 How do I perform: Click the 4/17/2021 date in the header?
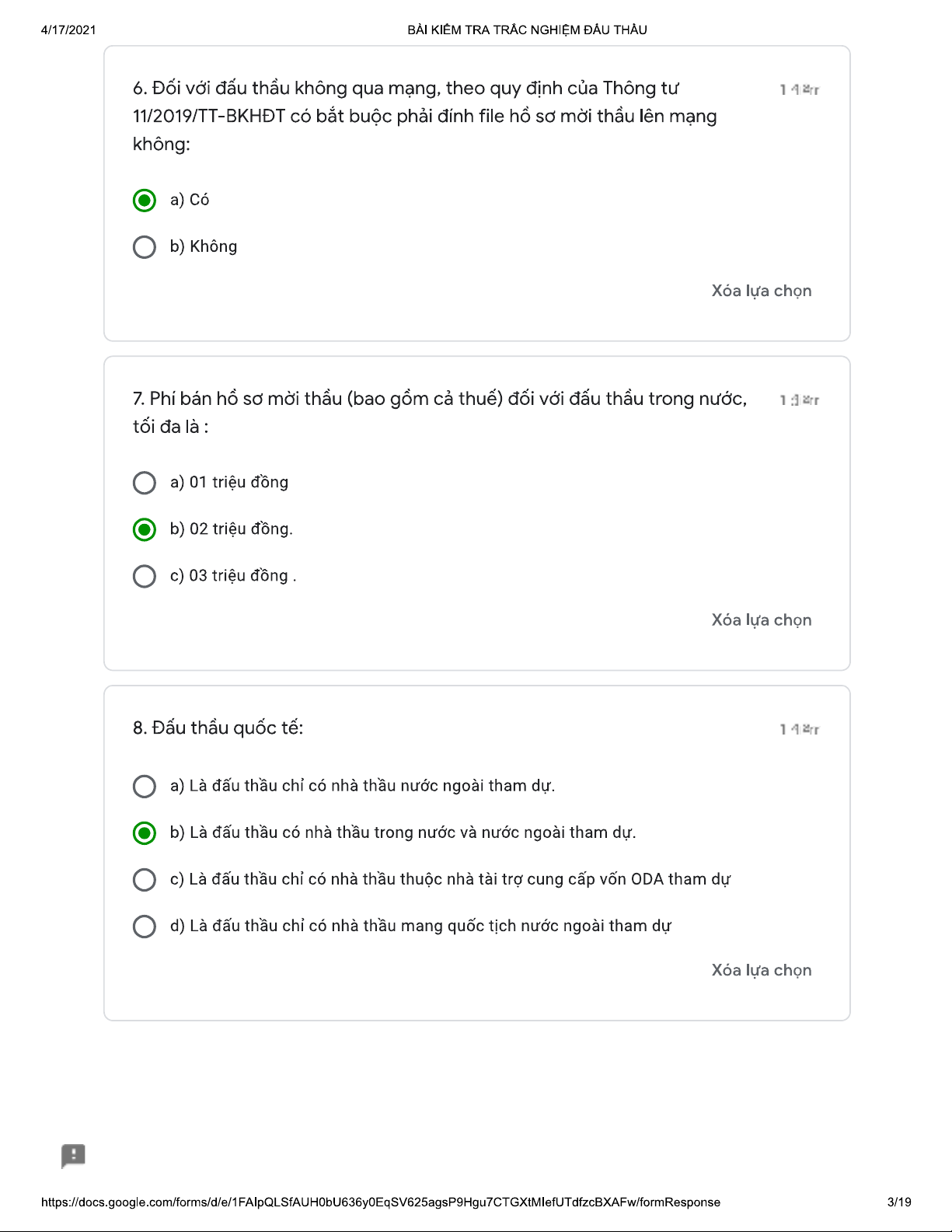click(x=68, y=30)
